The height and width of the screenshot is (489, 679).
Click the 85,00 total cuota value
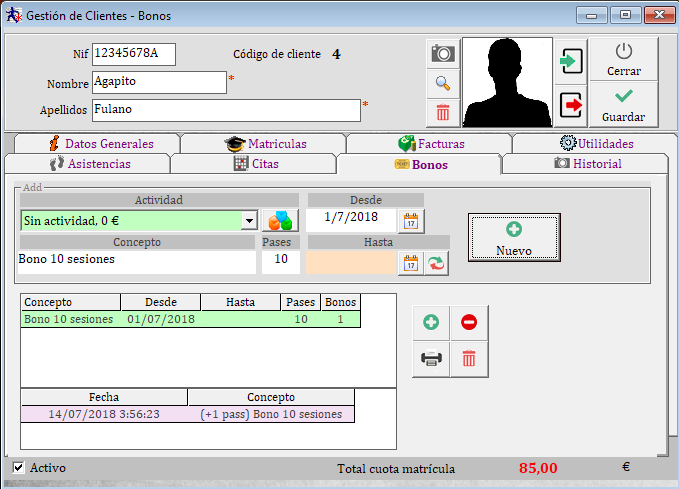[x=538, y=468]
